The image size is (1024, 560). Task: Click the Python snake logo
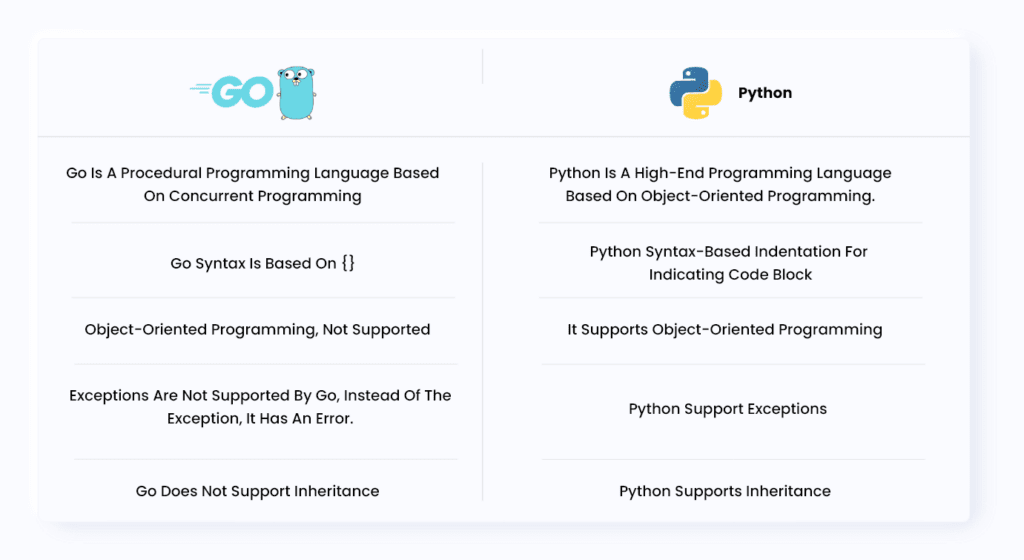696,93
